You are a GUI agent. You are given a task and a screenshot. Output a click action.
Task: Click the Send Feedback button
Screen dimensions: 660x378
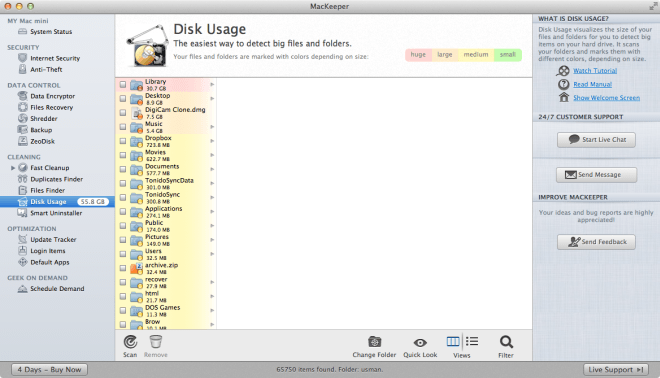596,242
